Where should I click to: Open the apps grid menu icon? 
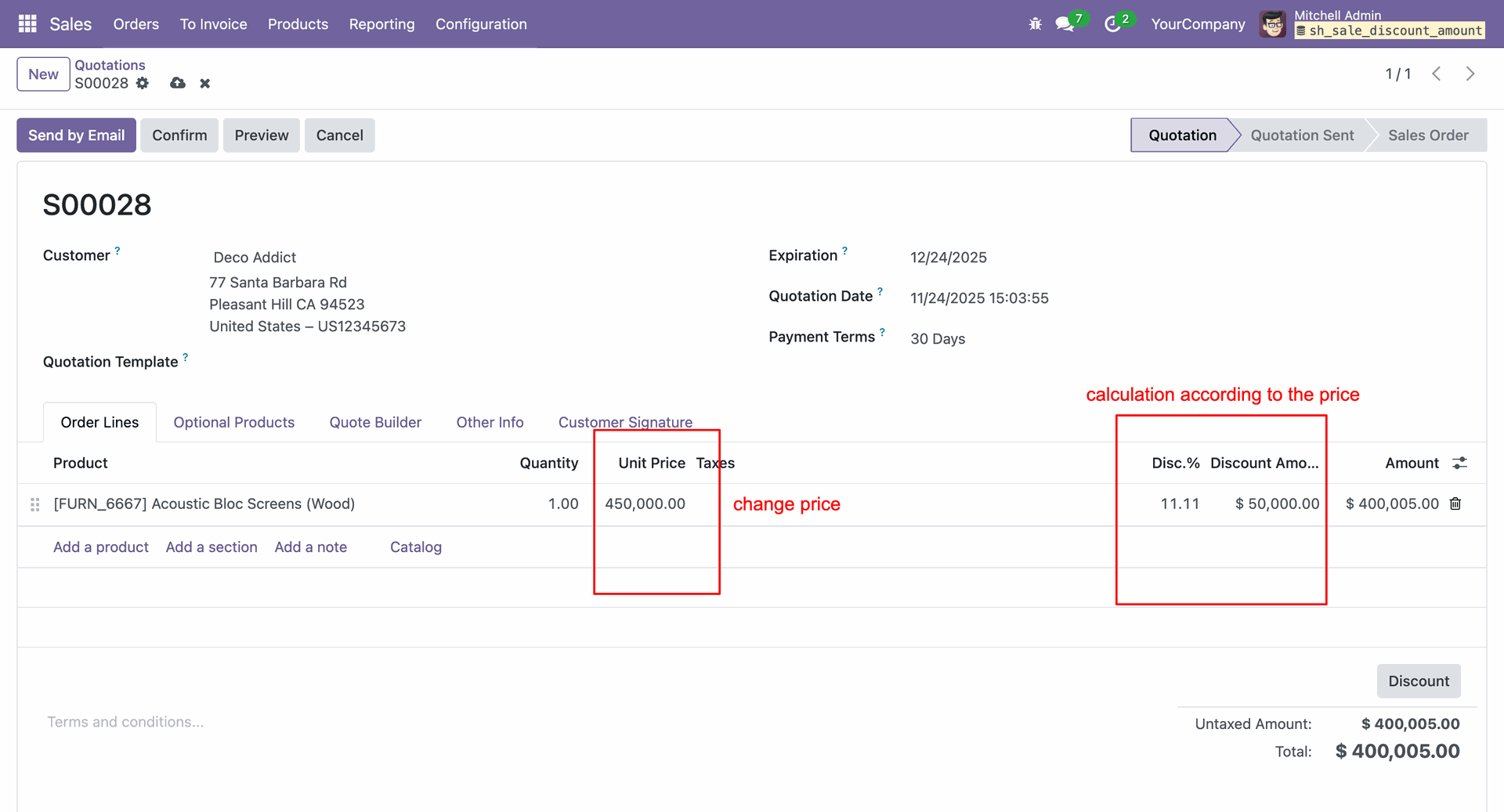(x=27, y=24)
